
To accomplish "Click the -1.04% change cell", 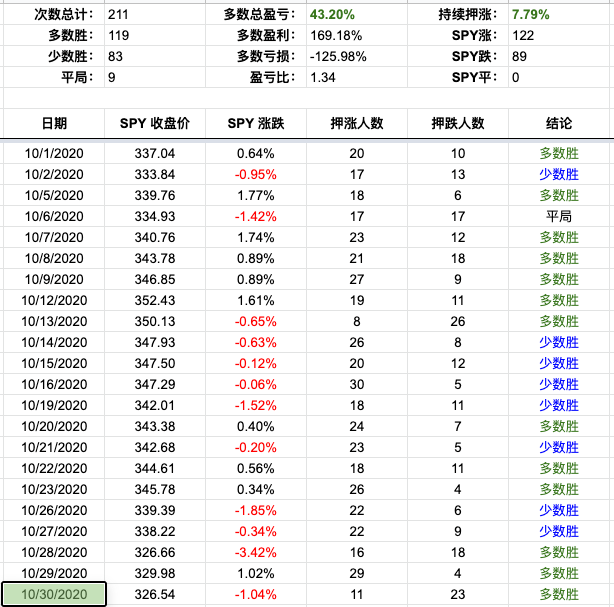I will pyautogui.click(x=256, y=594).
